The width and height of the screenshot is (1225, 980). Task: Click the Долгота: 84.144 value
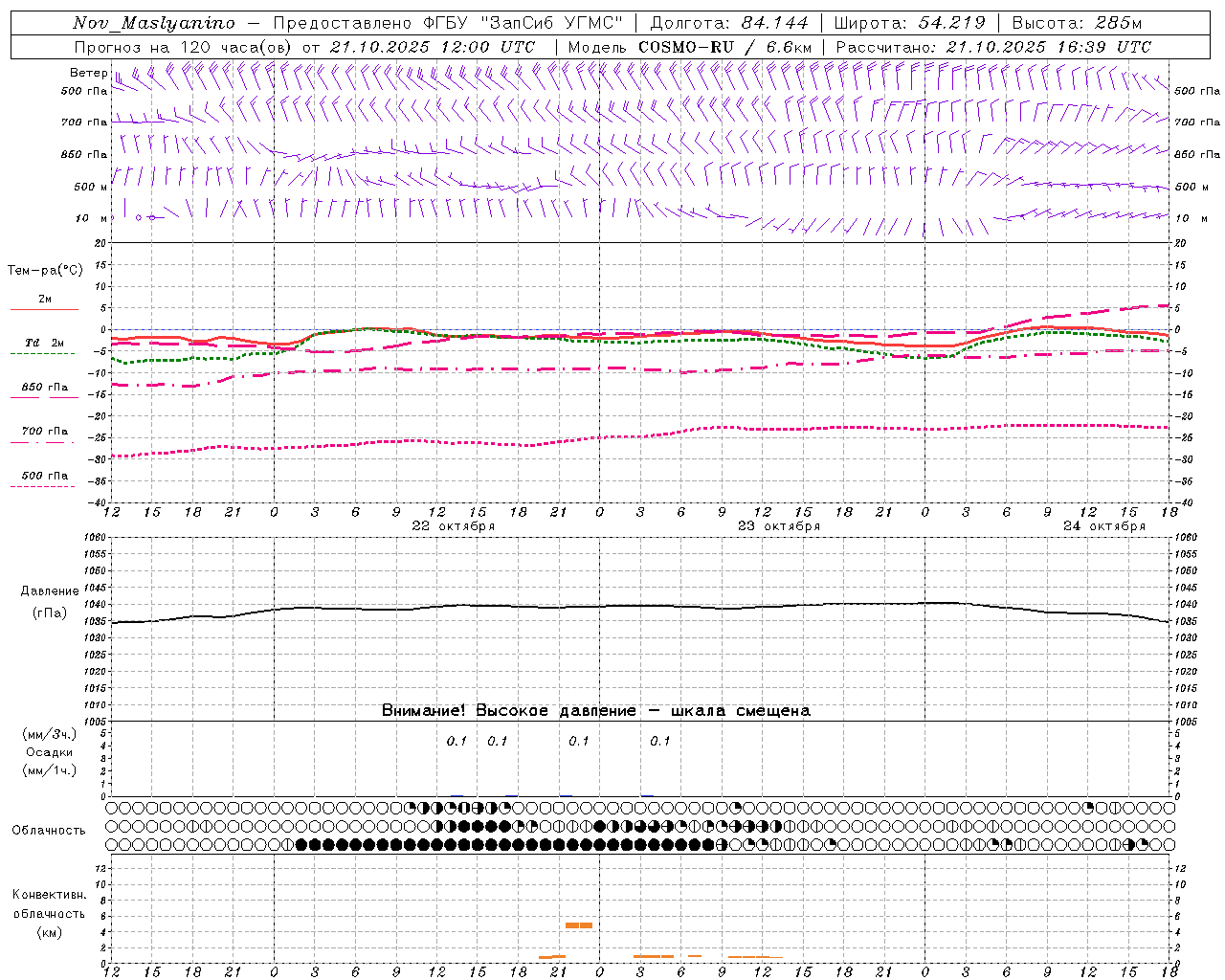point(729,23)
